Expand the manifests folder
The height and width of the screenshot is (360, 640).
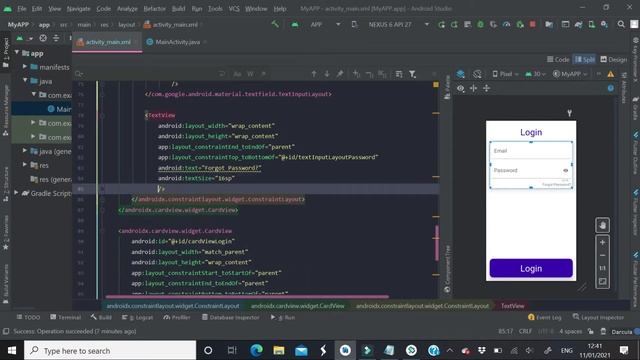[x=24, y=67]
